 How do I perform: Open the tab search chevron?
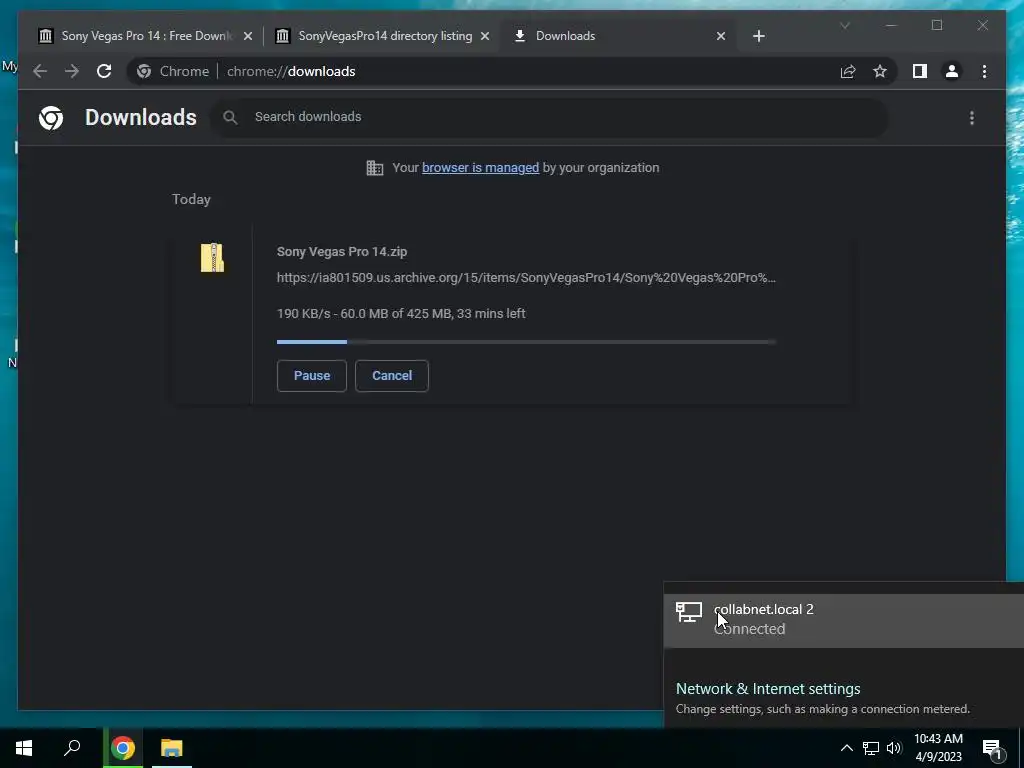click(x=844, y=25)
